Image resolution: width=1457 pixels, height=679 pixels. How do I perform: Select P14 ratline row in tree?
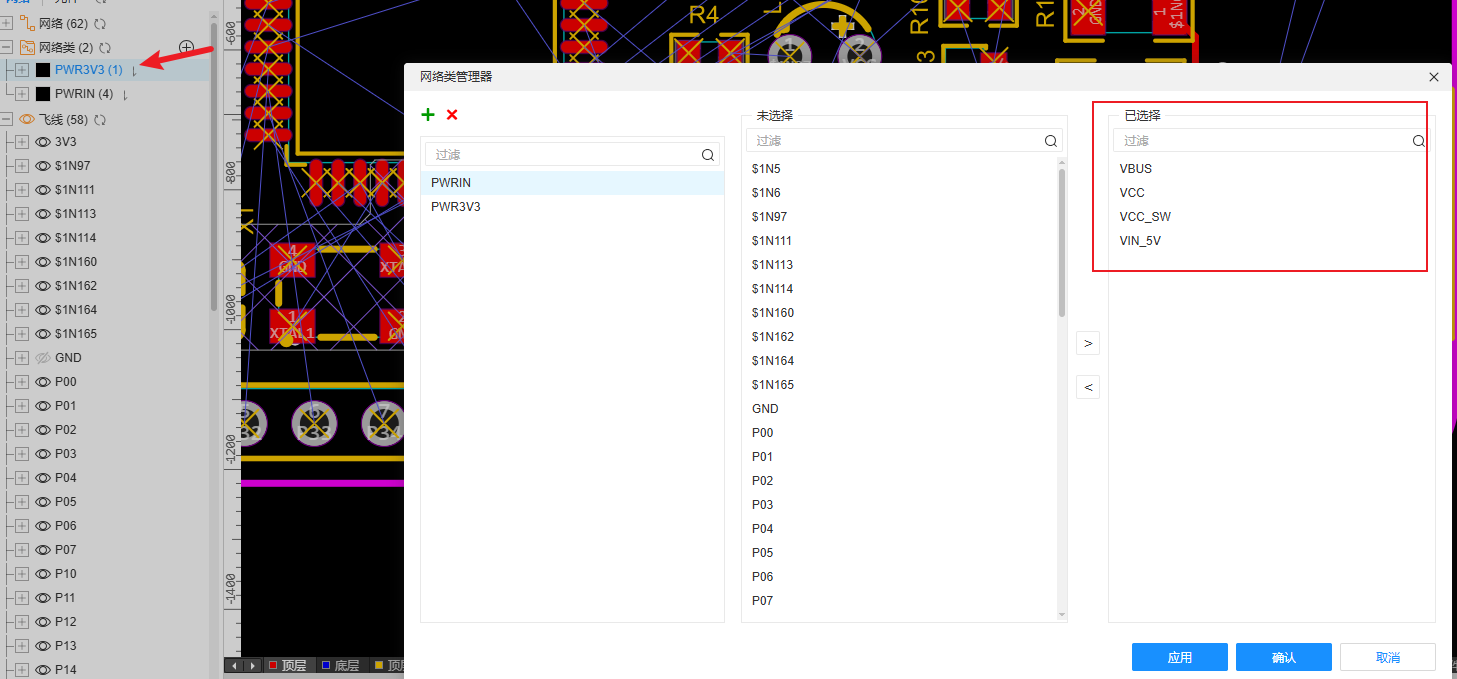[x=66, y=670]
